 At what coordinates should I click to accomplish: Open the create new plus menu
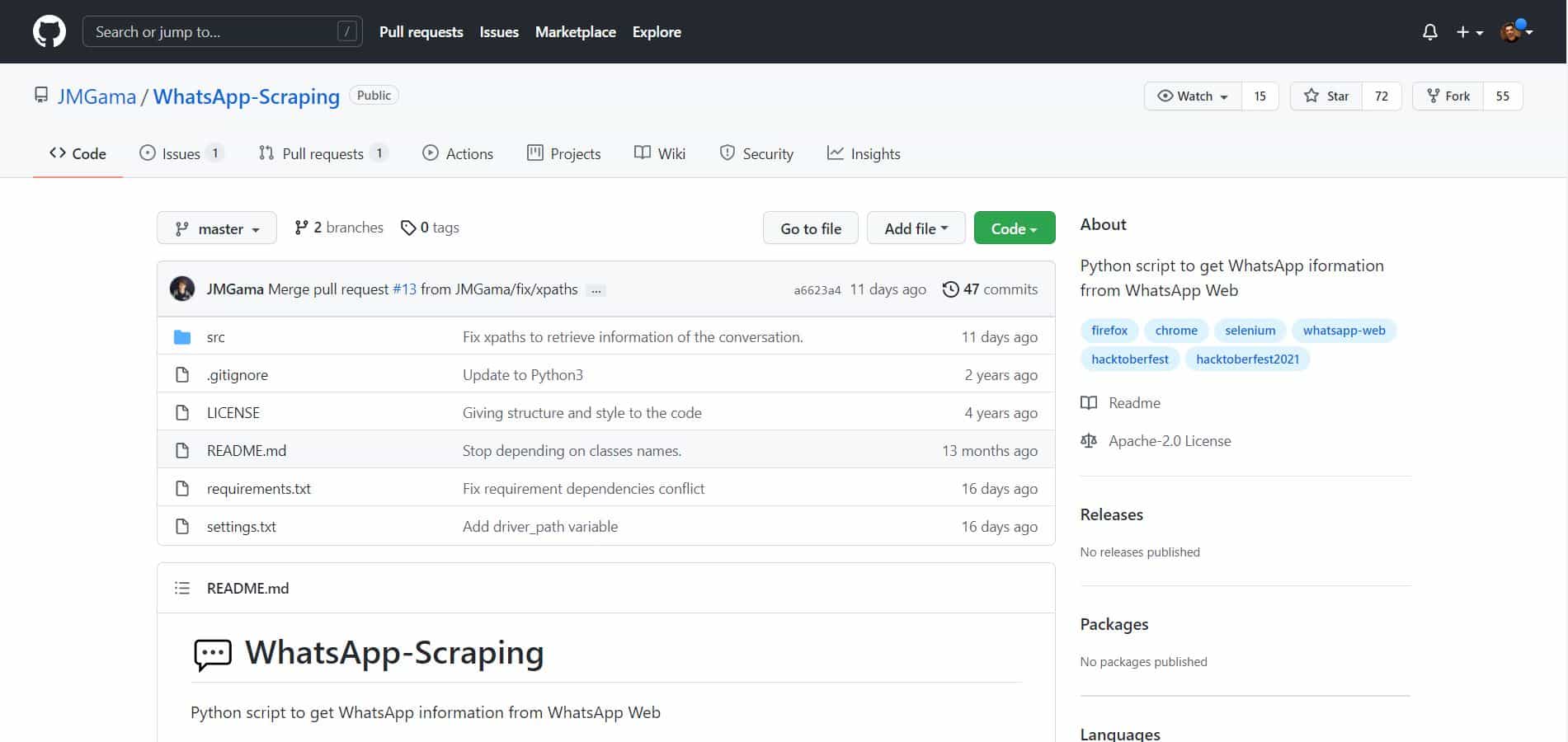point(1469,32)
